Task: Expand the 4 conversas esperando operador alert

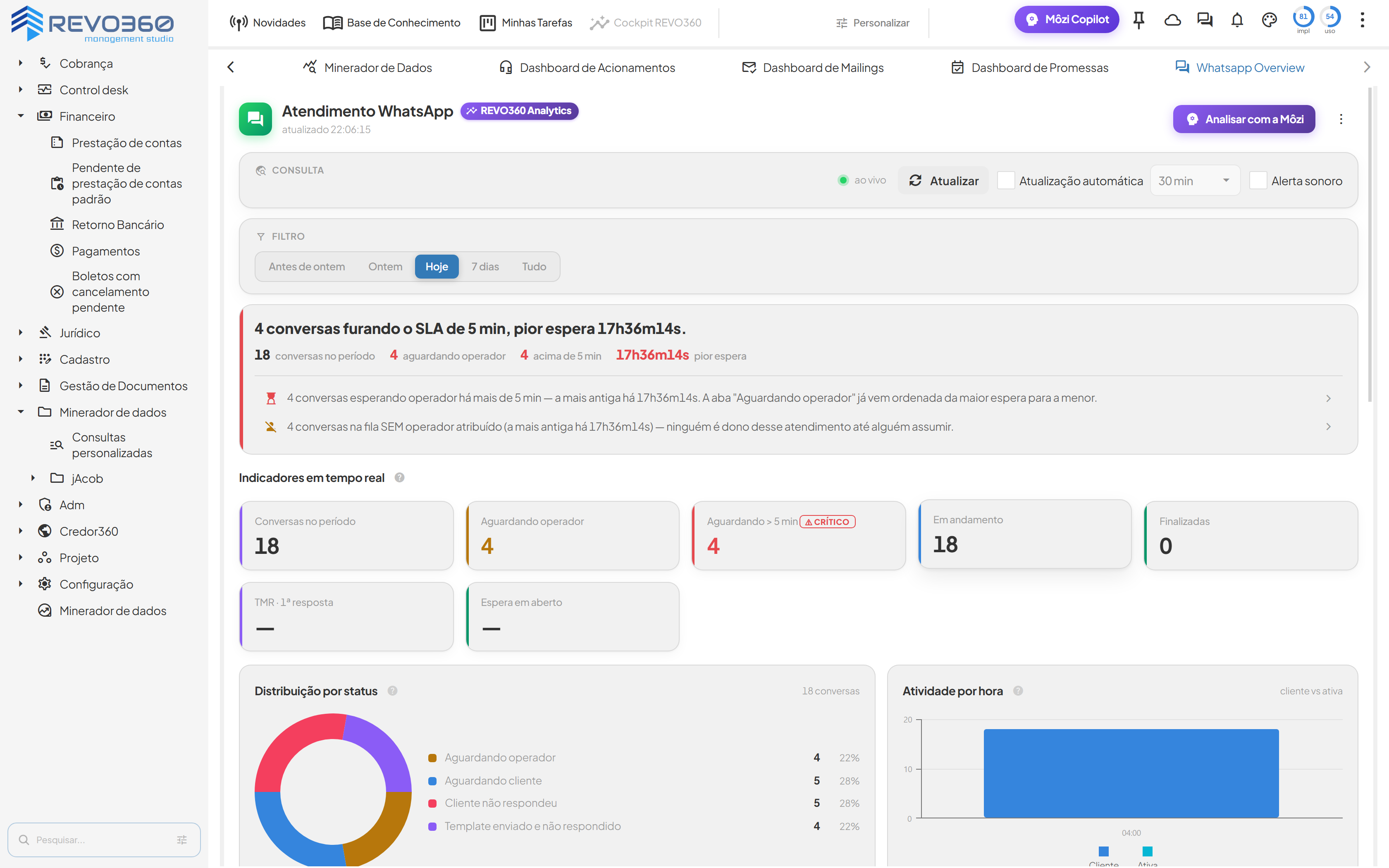Action: [x=798, y=398]
